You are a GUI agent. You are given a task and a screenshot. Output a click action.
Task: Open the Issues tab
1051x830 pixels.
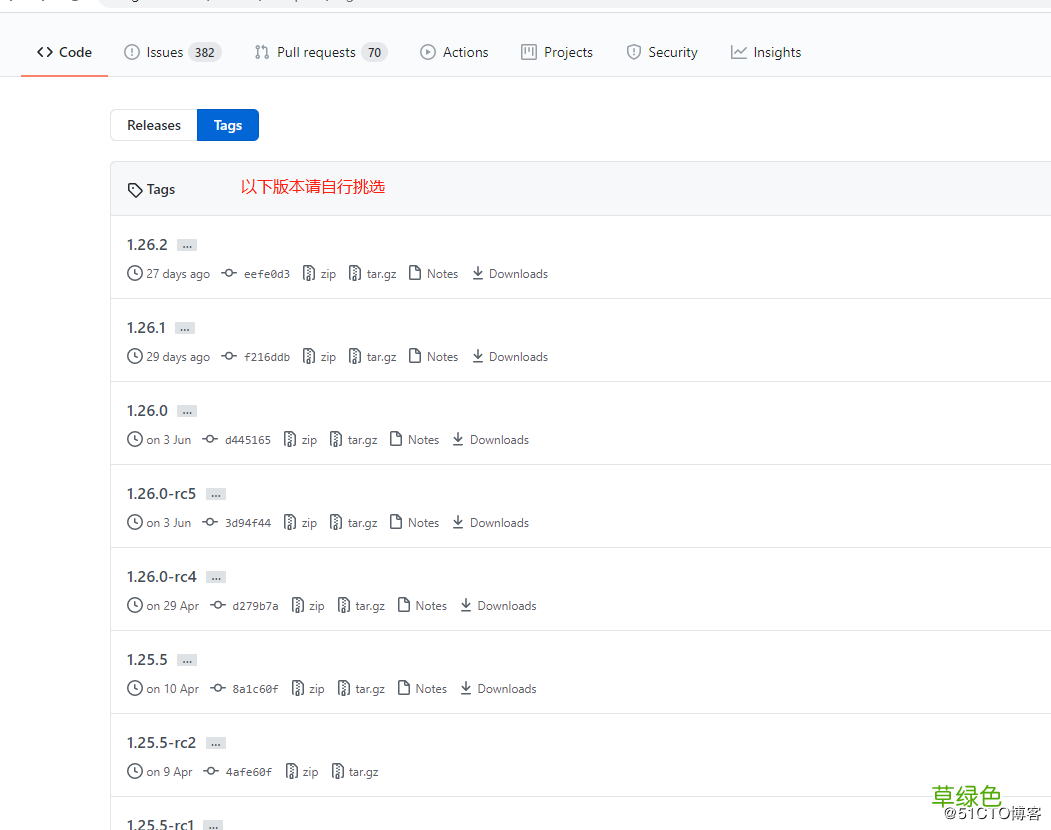pos(172,52)
